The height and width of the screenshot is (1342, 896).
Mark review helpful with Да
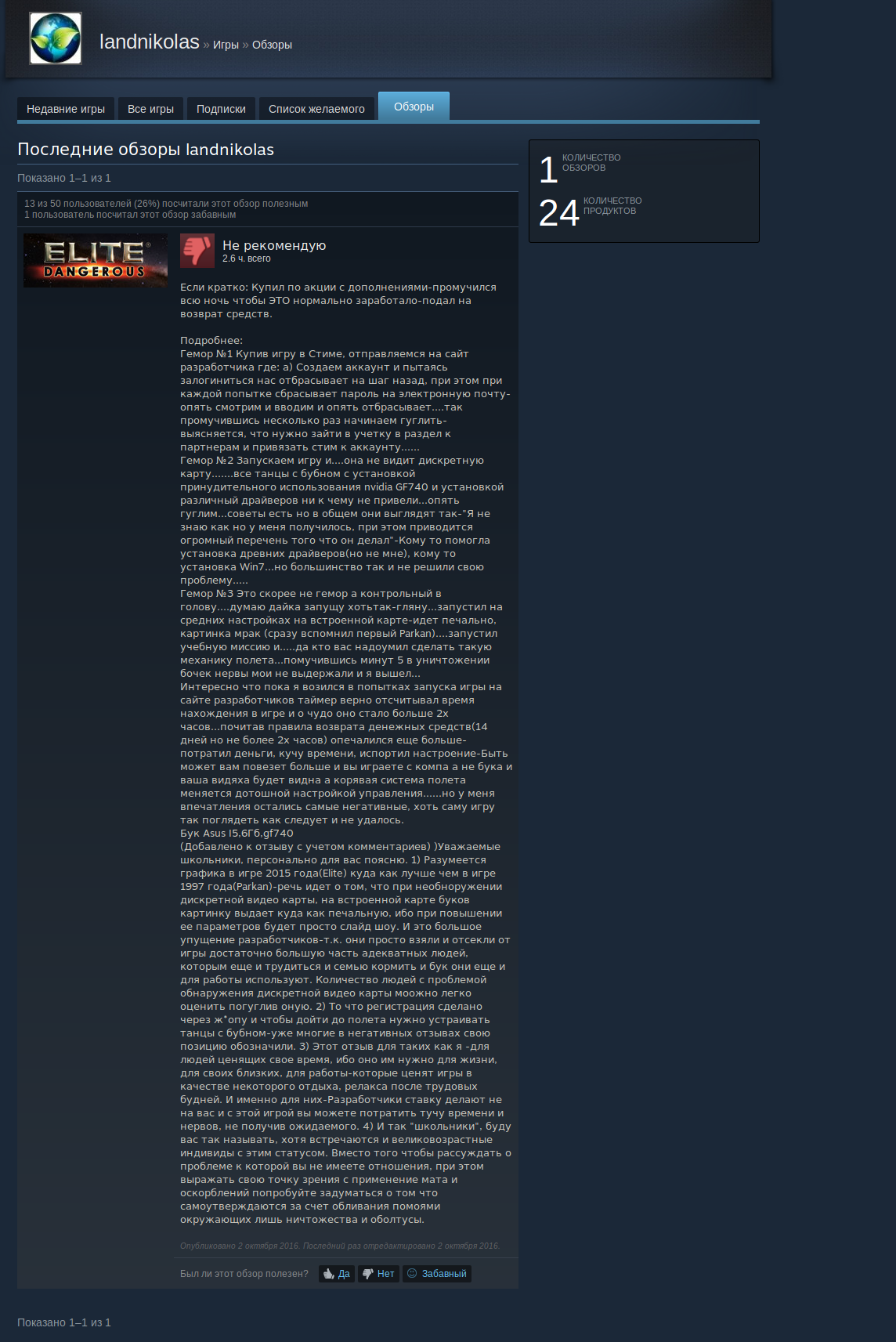337,1274
